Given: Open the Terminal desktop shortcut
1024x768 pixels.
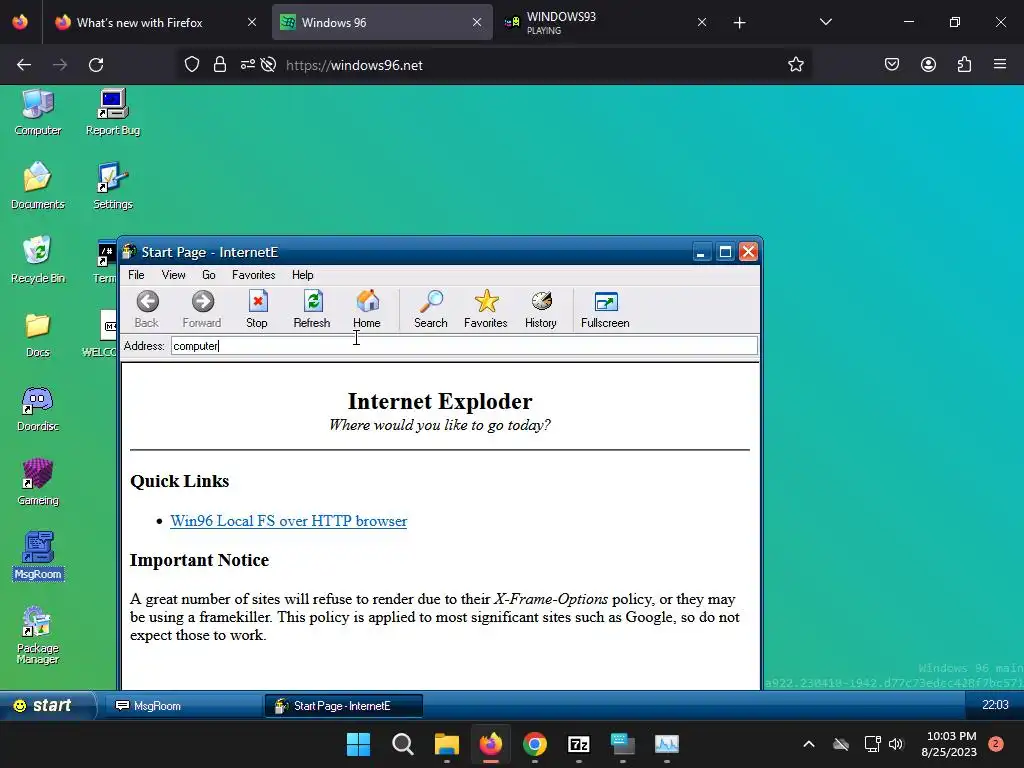Looking at the screenshot, I should (105, 261).
